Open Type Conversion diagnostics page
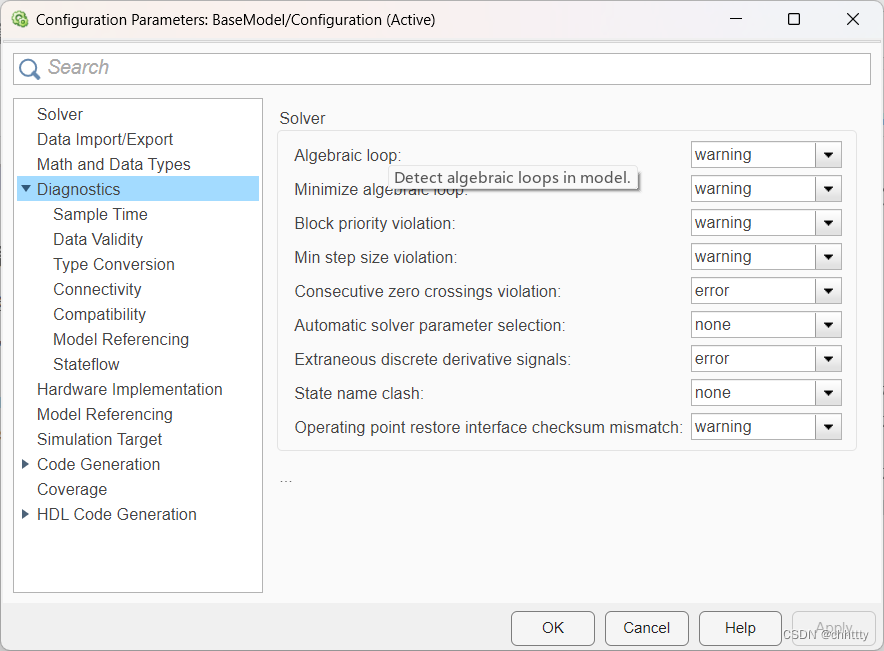The height and width of the screenshot is (651, 884). [114, 264]
